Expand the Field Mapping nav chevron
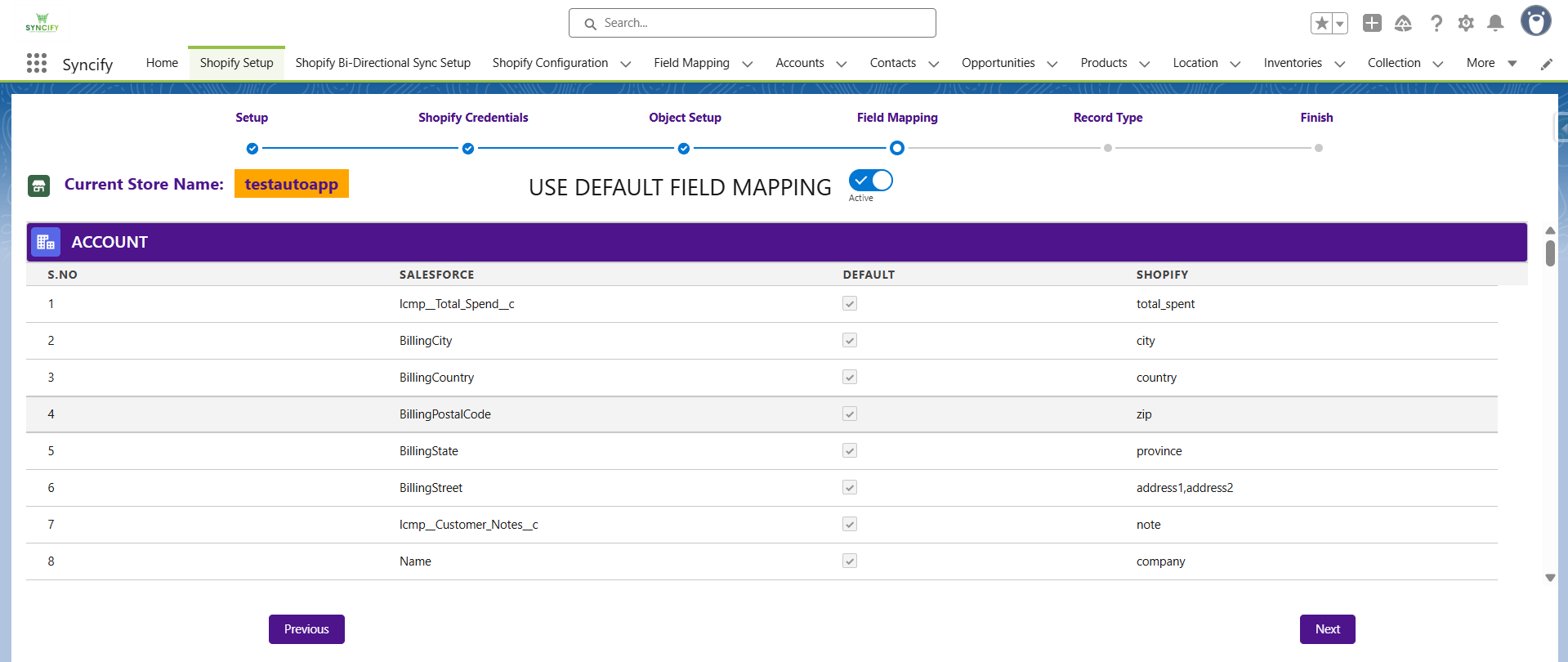This screenshot has height=662, width=1568. (747, 64)
